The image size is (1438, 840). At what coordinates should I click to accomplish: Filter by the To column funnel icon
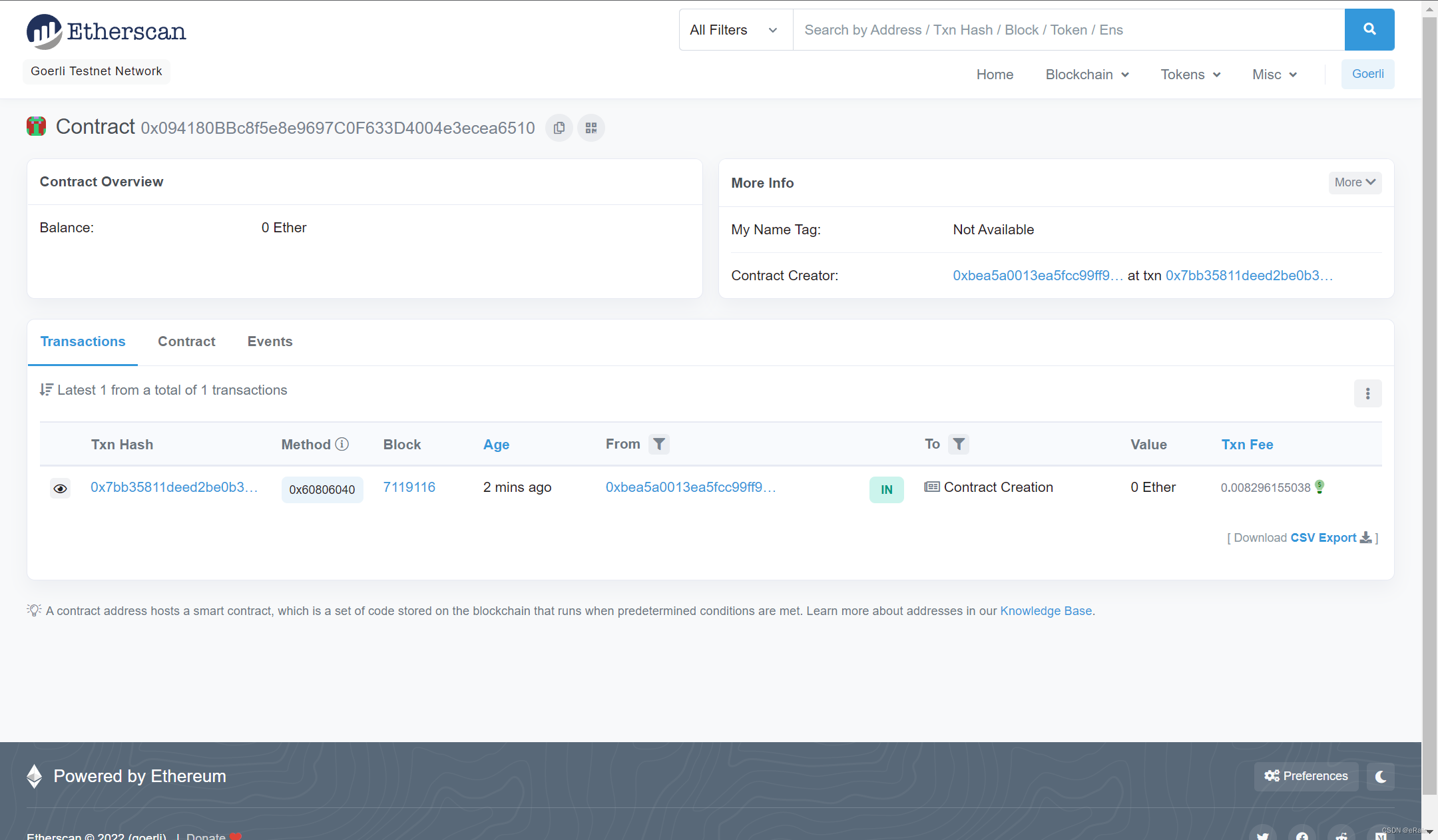point(959,444)
